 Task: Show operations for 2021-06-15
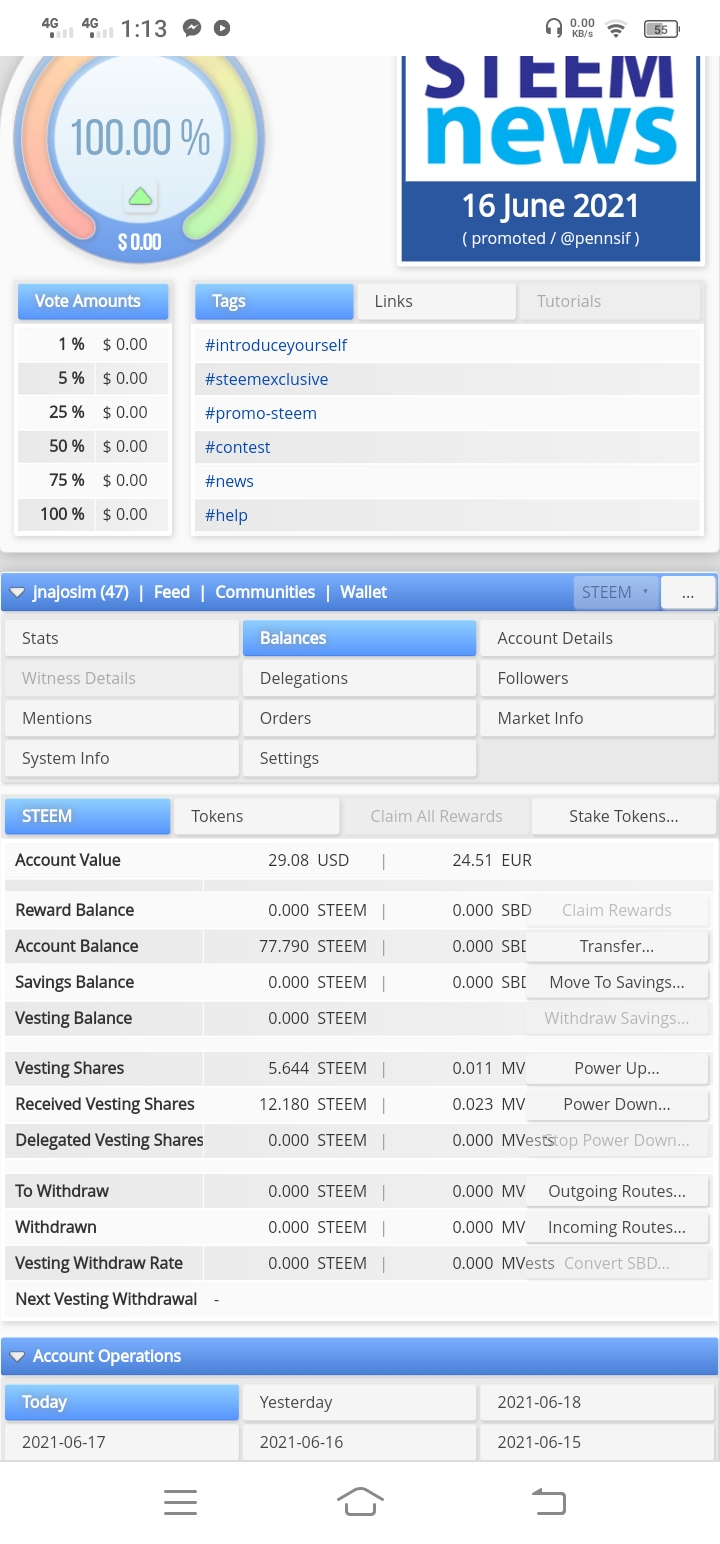[597, 1442]
